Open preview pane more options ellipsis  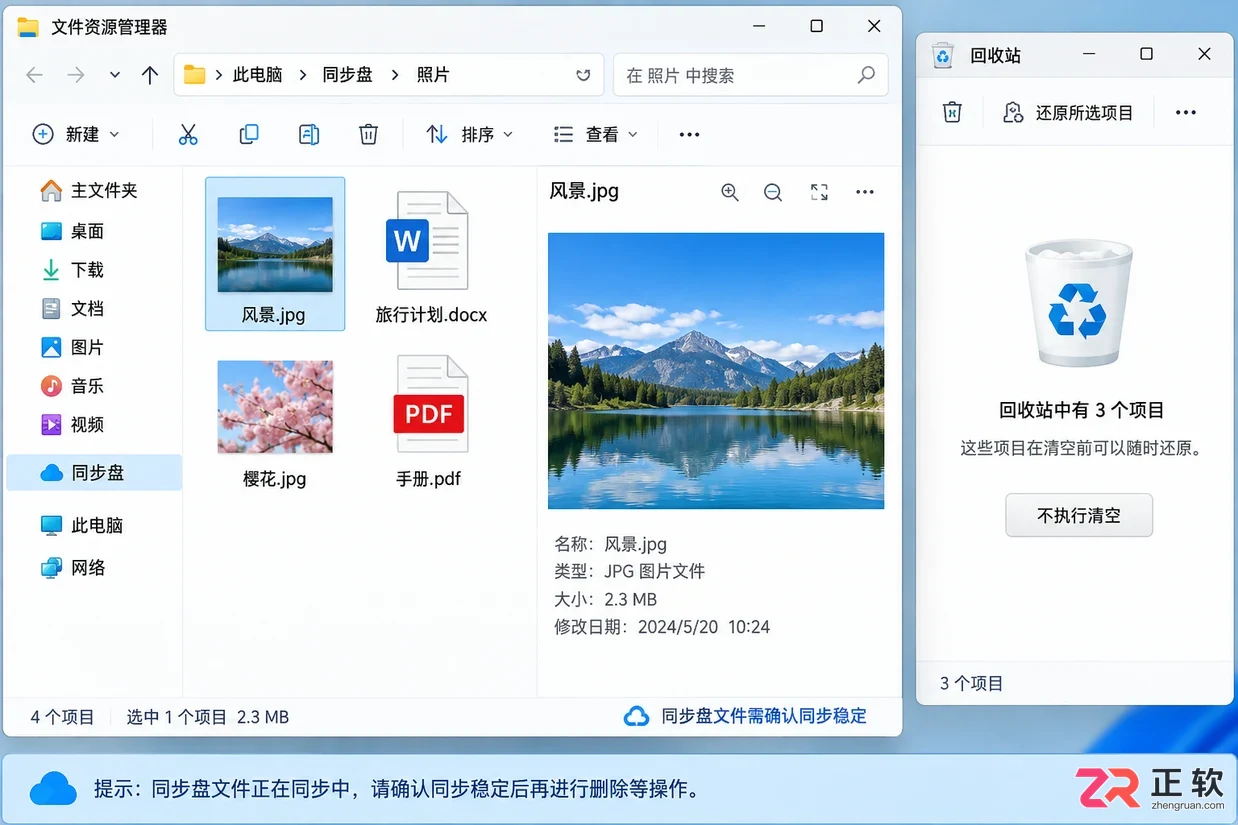[x=865, y=192]
